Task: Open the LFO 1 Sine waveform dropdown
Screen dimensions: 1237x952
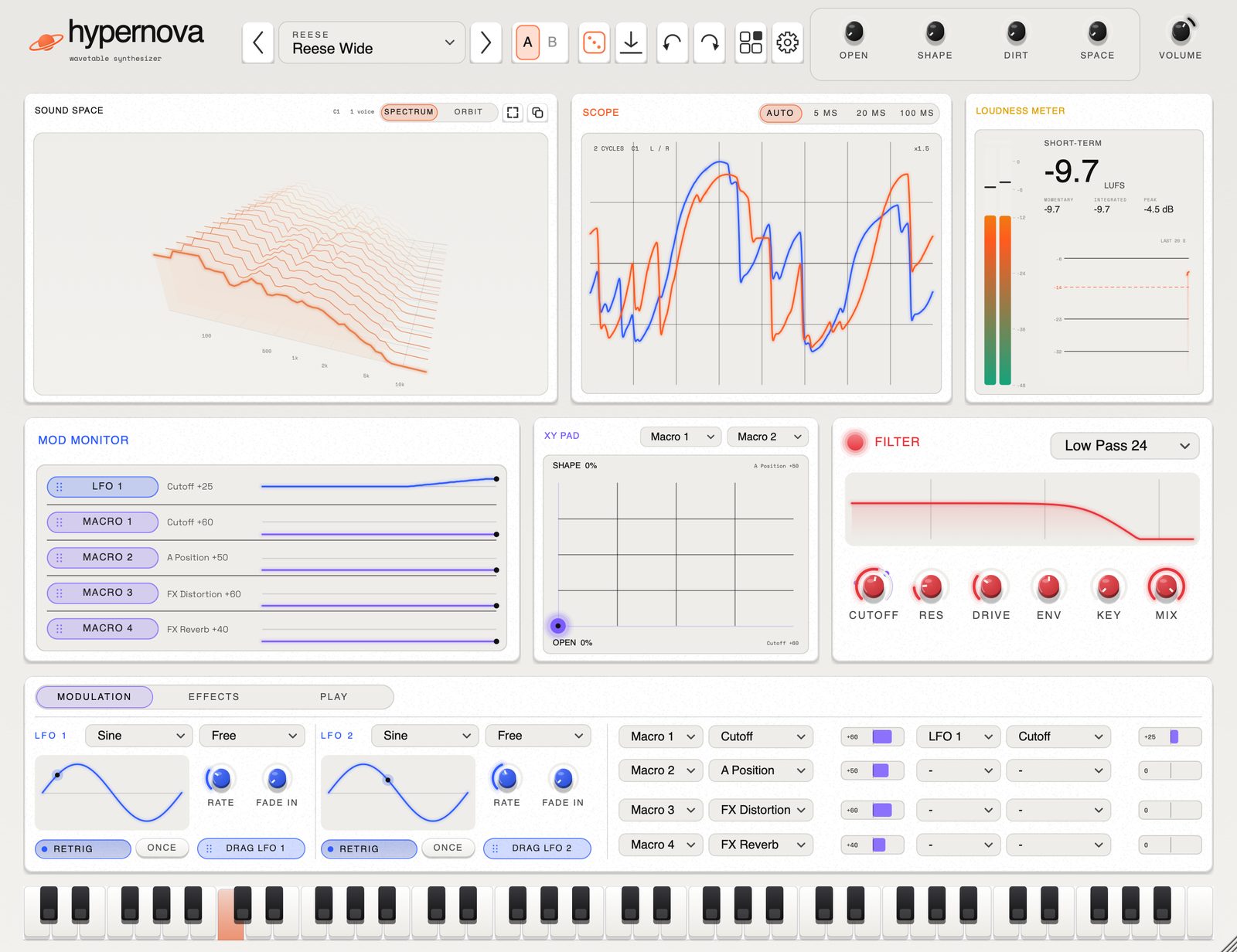Action: point(139,736)
